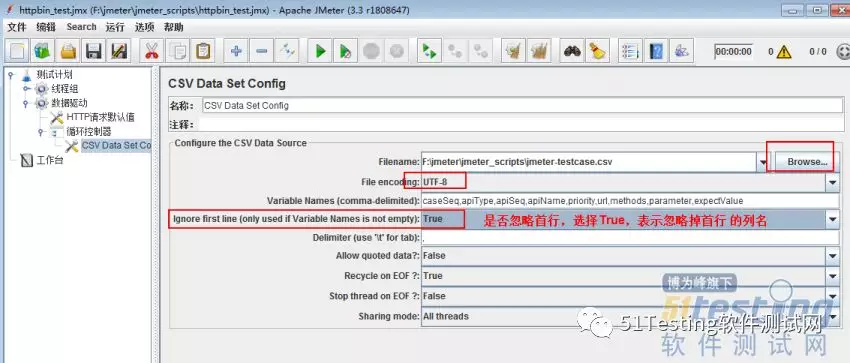
Task: Cut the selection with the scissors icon
Action: (151, 51)
